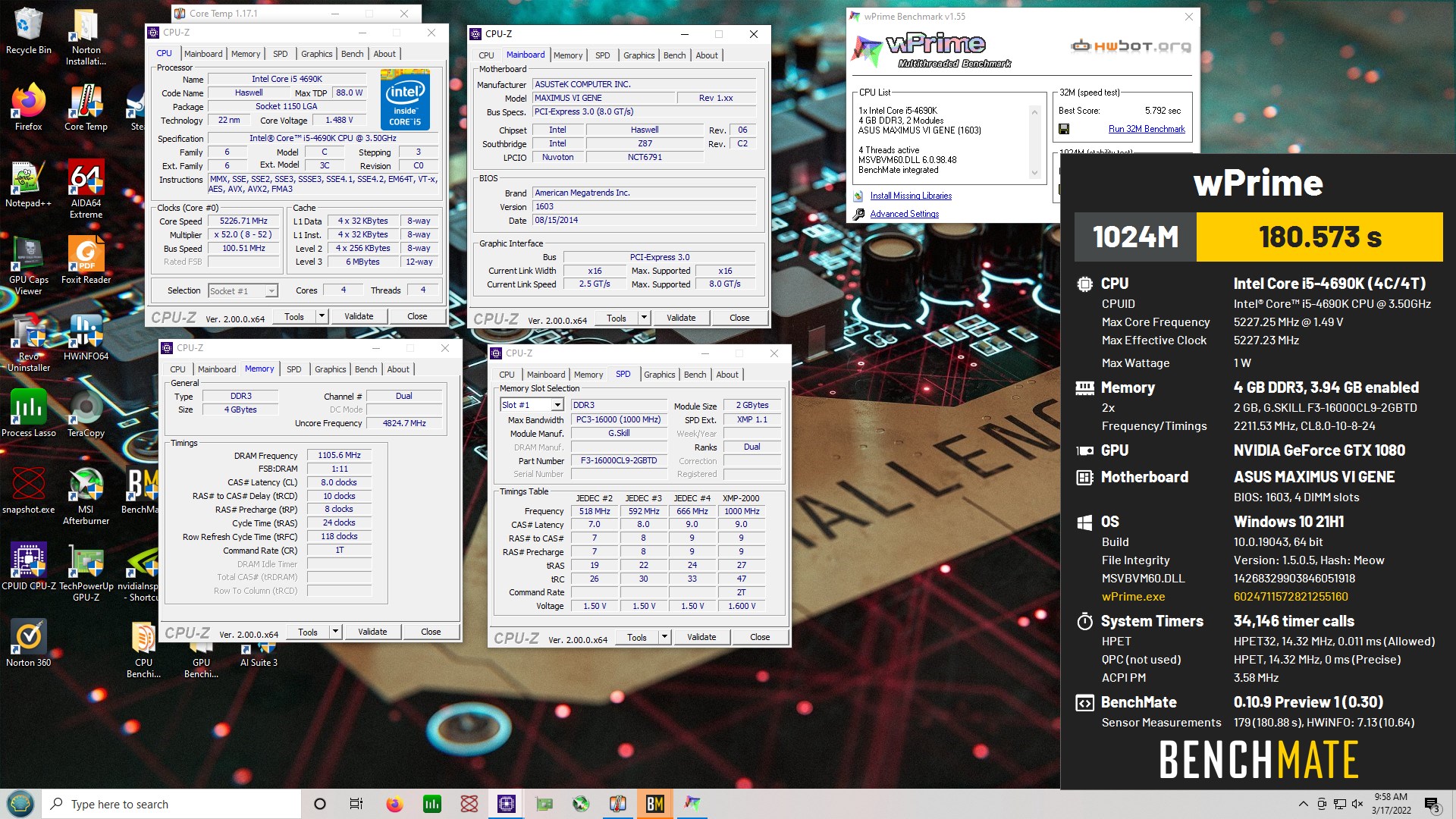
Task: Expand Tools dropdown arrow in Mainboard tab window
Action: coord(644,318)
